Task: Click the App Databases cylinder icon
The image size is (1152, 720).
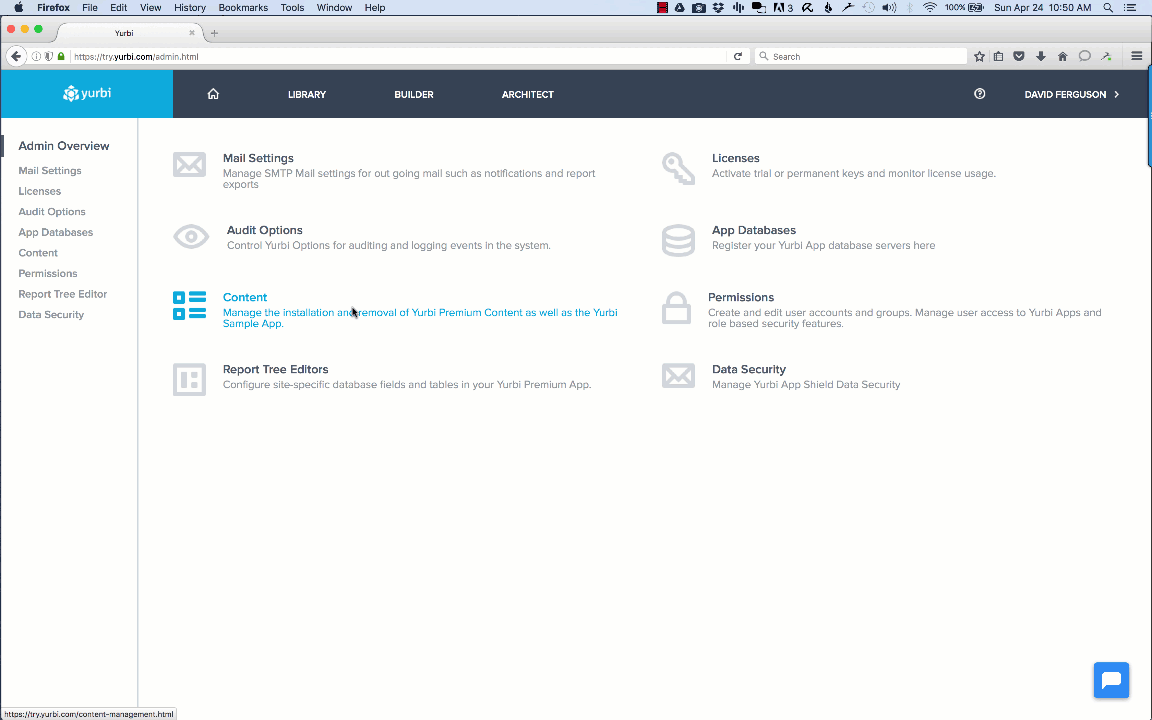Action: (678, 240)
